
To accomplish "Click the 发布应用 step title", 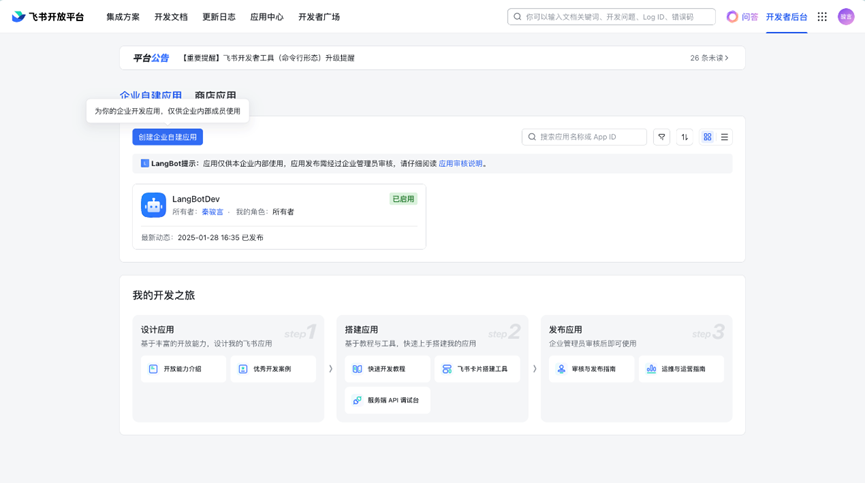I will 565,330.
